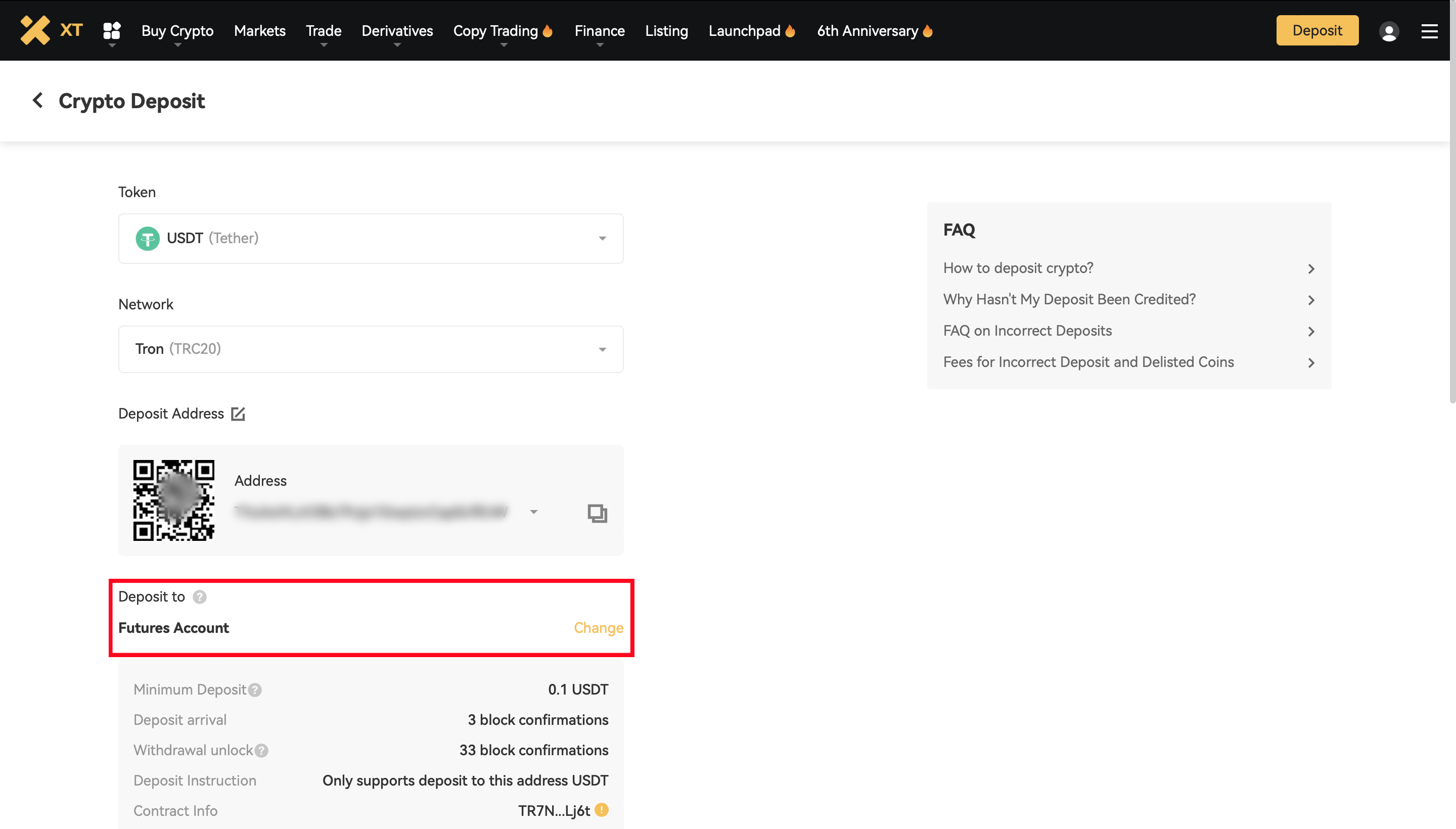Open the Finance menu

[x=599, y=31]
